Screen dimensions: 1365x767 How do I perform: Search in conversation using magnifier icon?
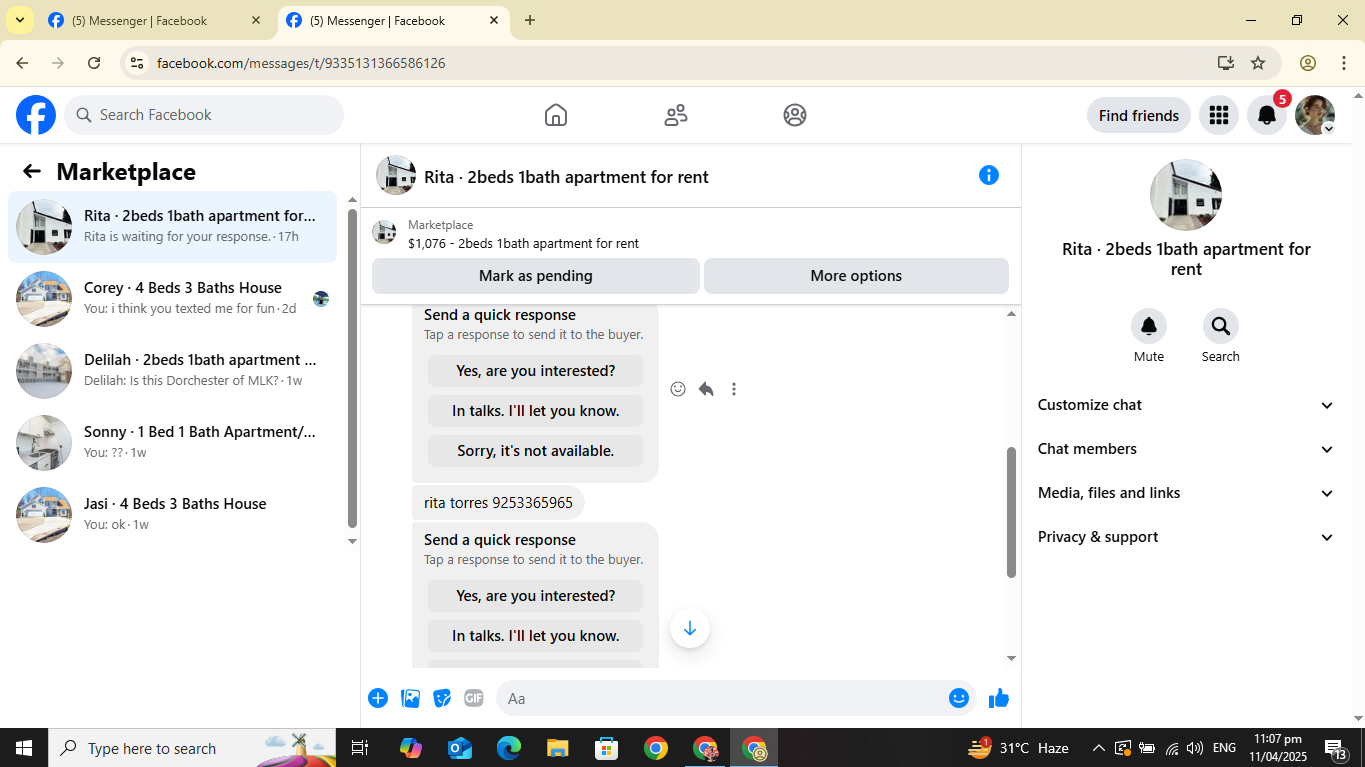pos(1221,326)
